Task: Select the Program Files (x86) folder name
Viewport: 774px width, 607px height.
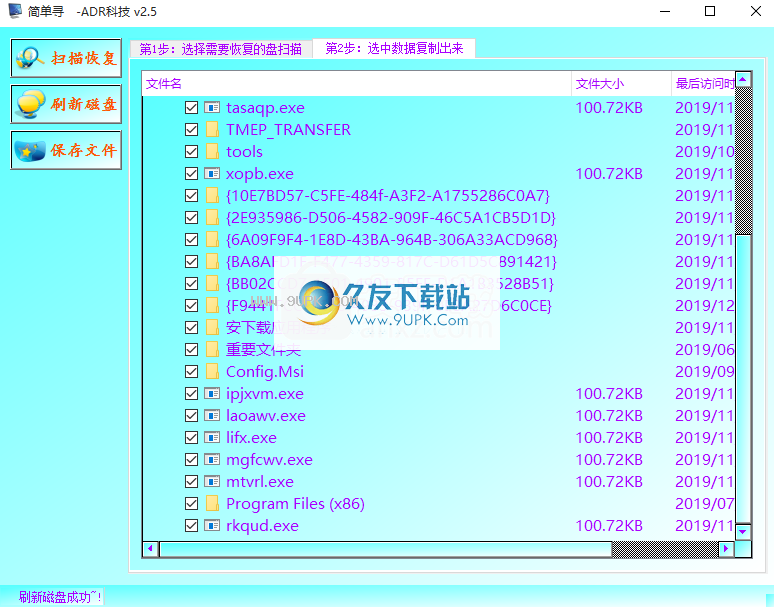Action: point(295,504)
